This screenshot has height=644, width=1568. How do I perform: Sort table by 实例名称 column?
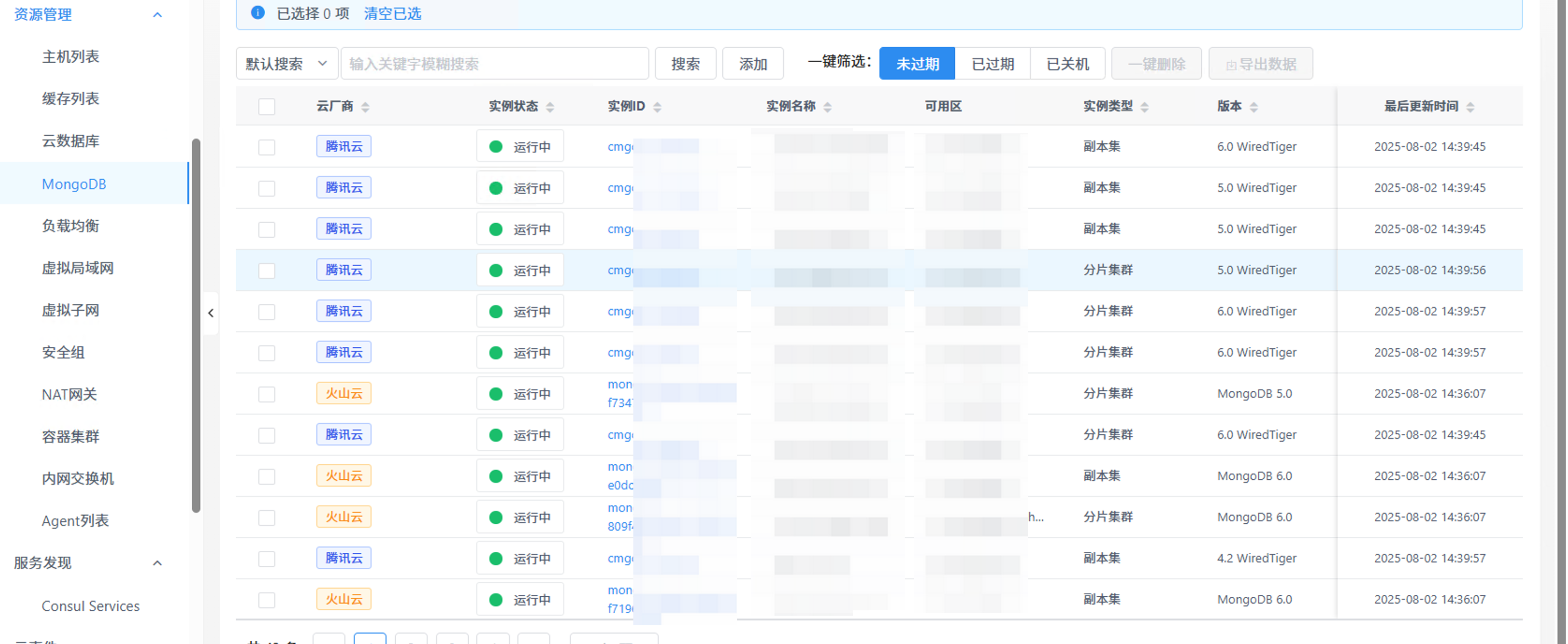(828, 107)
